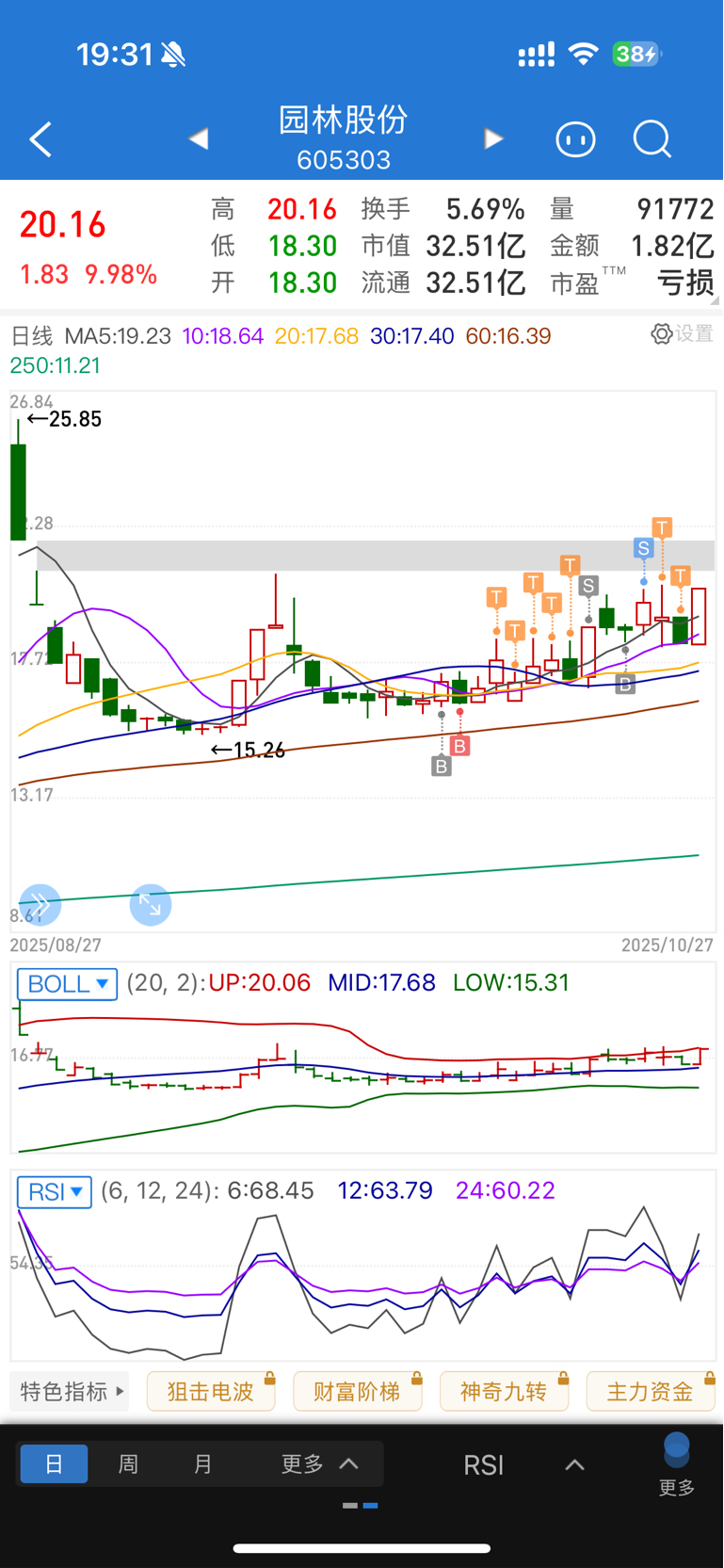Tap the ←25.85 high price label
The image size is (724, 1568).
64,419
